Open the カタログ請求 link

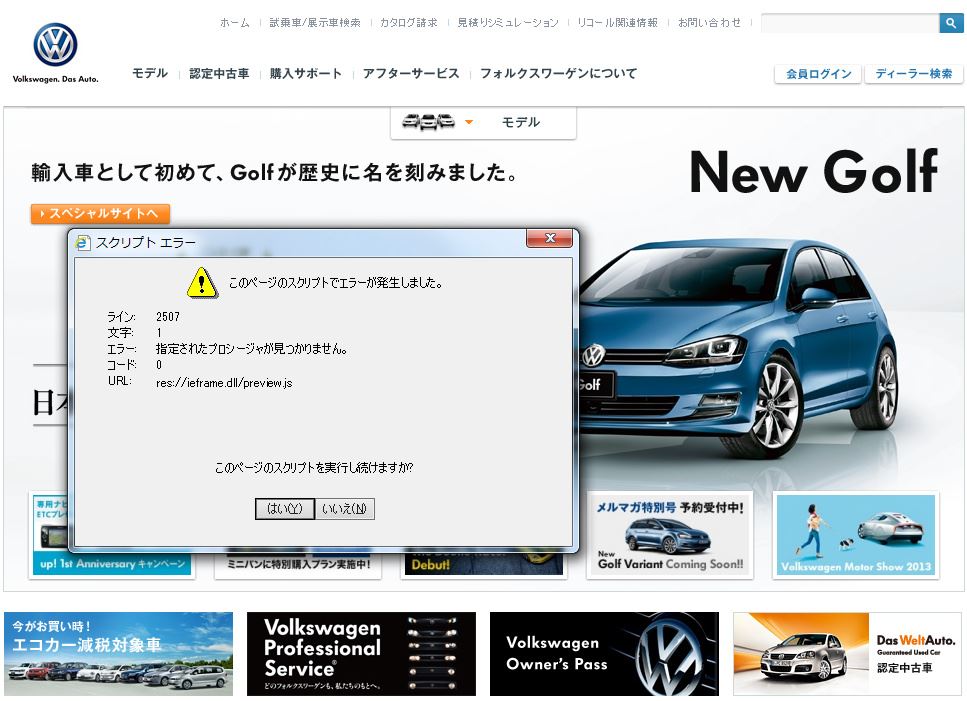408,23
